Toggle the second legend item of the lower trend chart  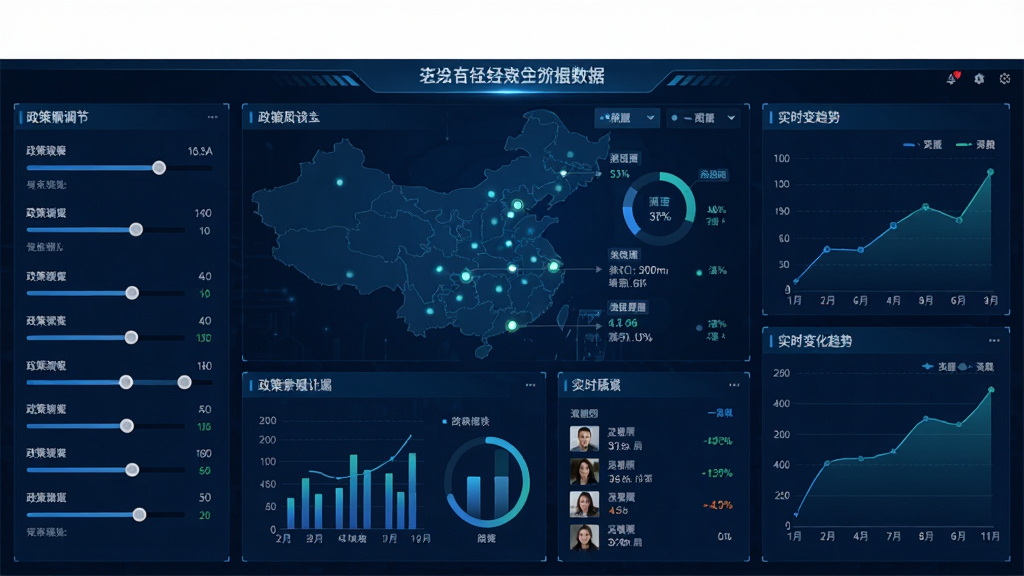[x=976, y=367]
